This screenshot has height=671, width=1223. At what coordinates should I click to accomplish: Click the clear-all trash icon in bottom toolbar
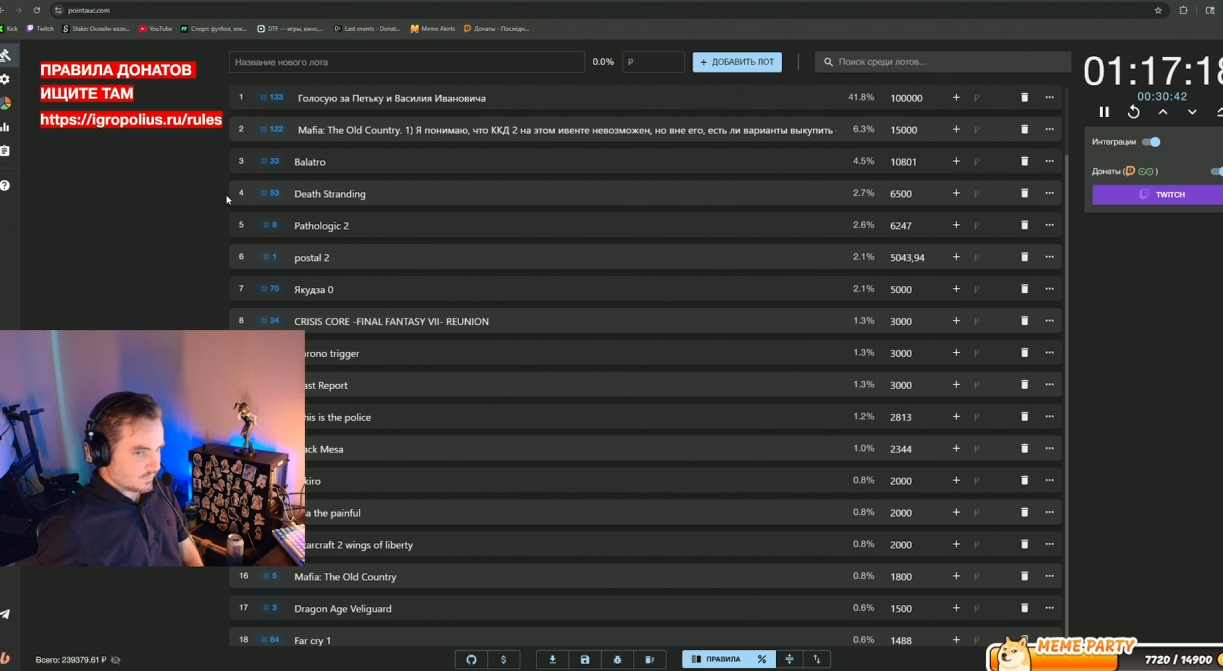point(649,660)
